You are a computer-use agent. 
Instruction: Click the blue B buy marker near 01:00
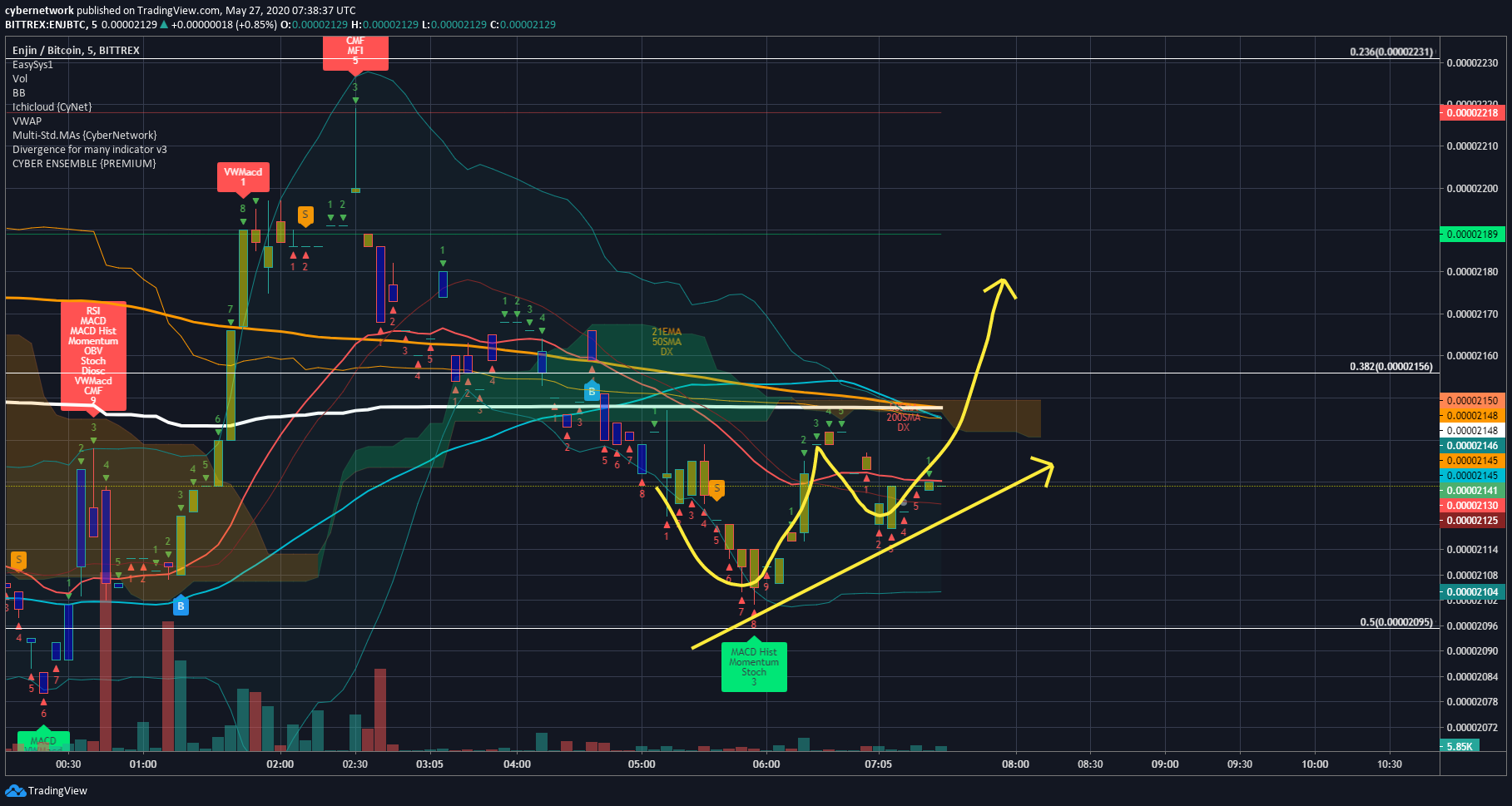(x=181, y=606)
